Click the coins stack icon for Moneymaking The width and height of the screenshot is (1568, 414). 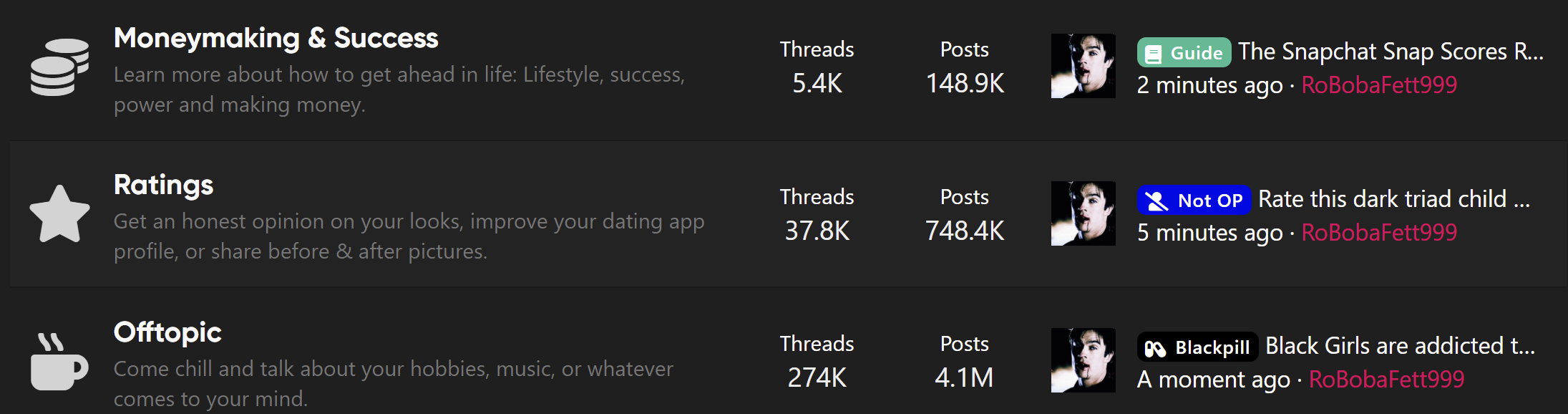point(59,67)
